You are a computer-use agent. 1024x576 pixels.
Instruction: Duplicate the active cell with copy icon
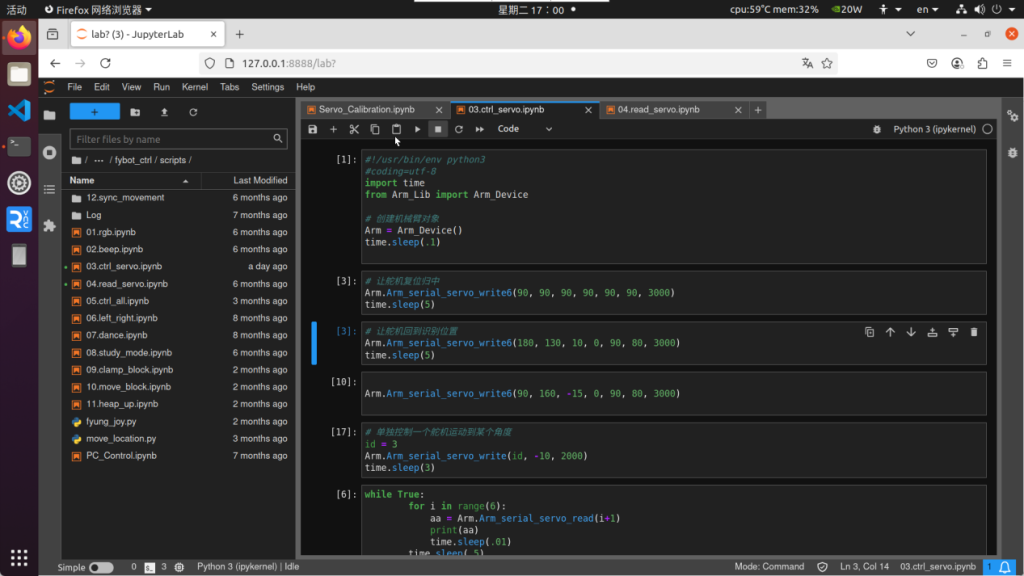[869, 332]
